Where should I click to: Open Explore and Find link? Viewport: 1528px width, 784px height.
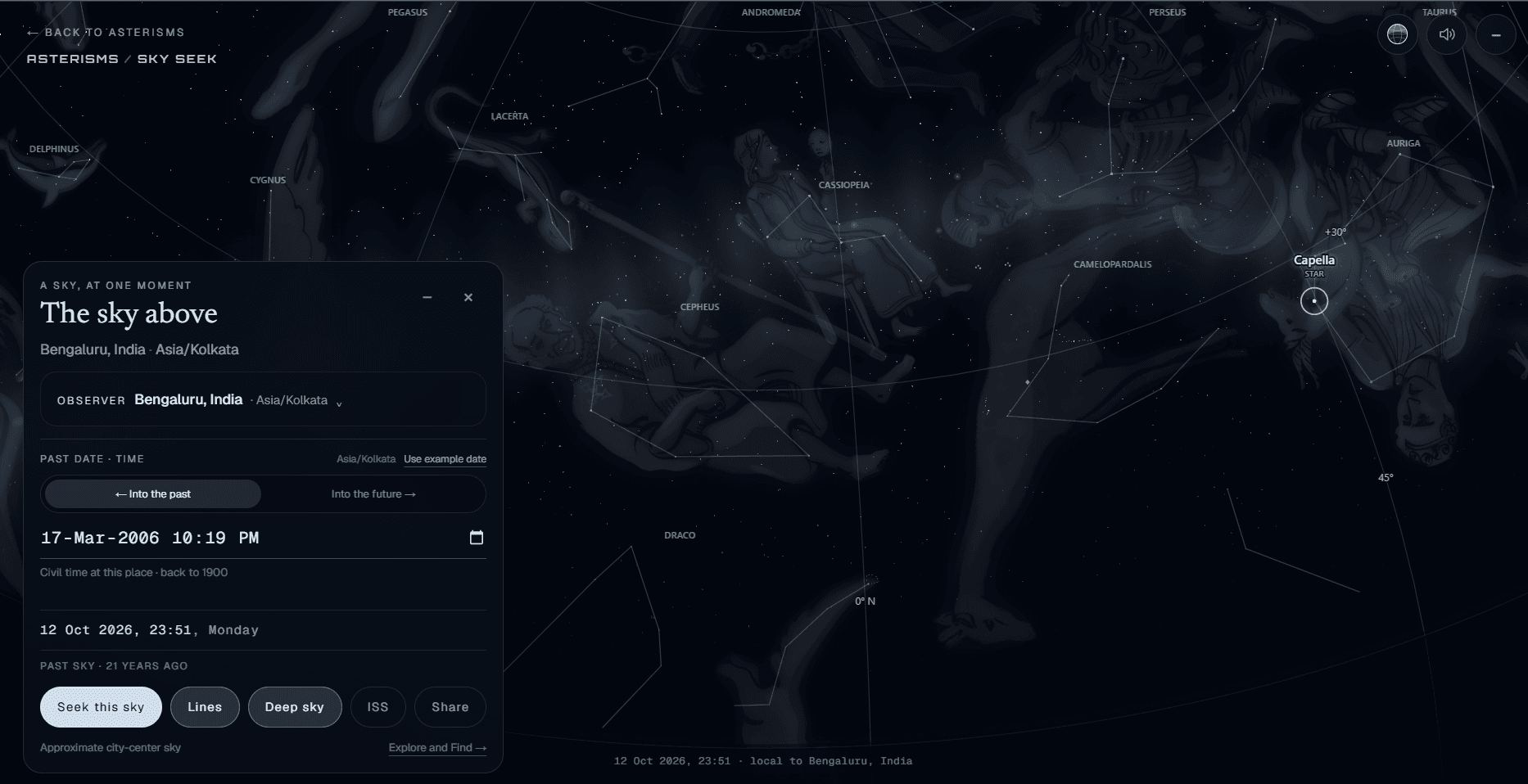[437, 747]
